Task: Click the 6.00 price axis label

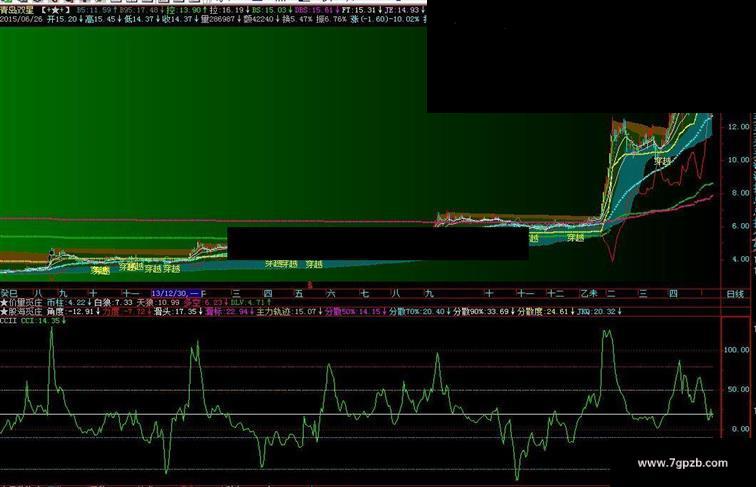Action: 741,226
